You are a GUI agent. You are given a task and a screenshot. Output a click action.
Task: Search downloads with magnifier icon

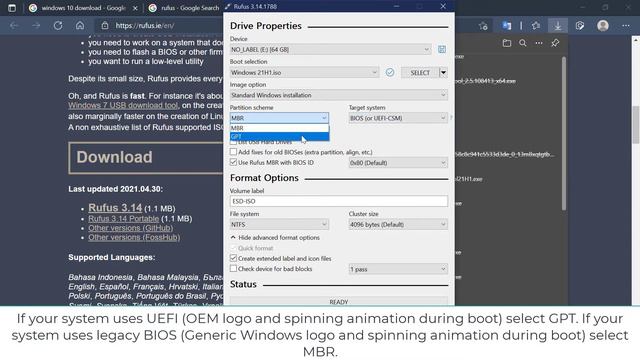(x=523, y=43)
